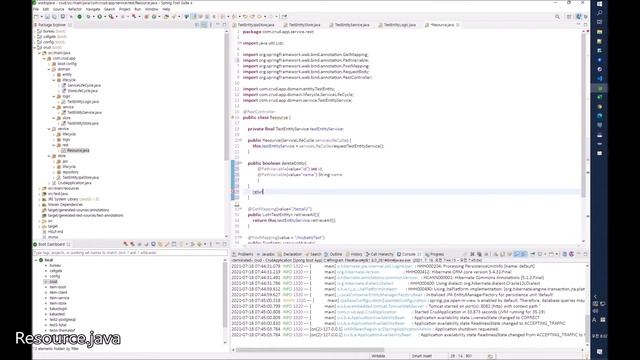Open the Debug button dropdown arrow

click(x=93, y=17)
